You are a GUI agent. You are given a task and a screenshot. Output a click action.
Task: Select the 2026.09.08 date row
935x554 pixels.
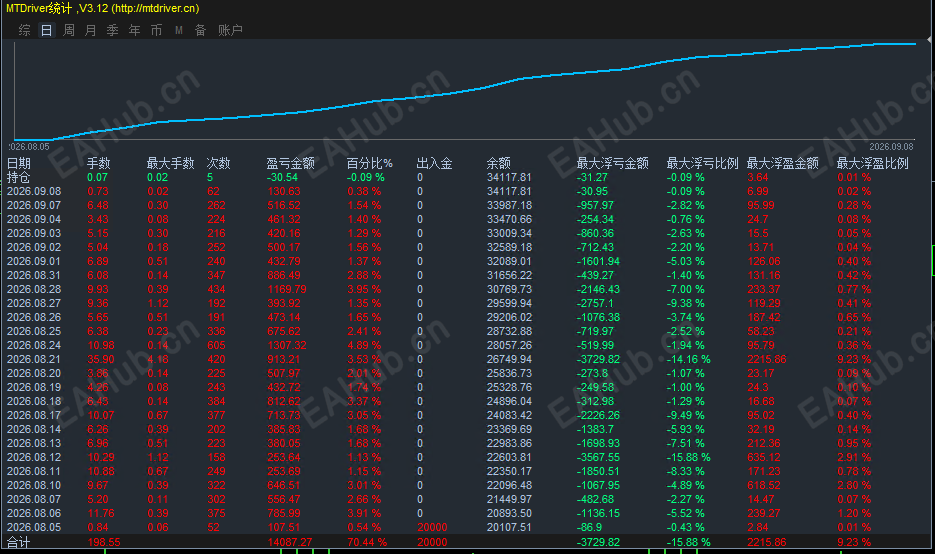point(465,191)
